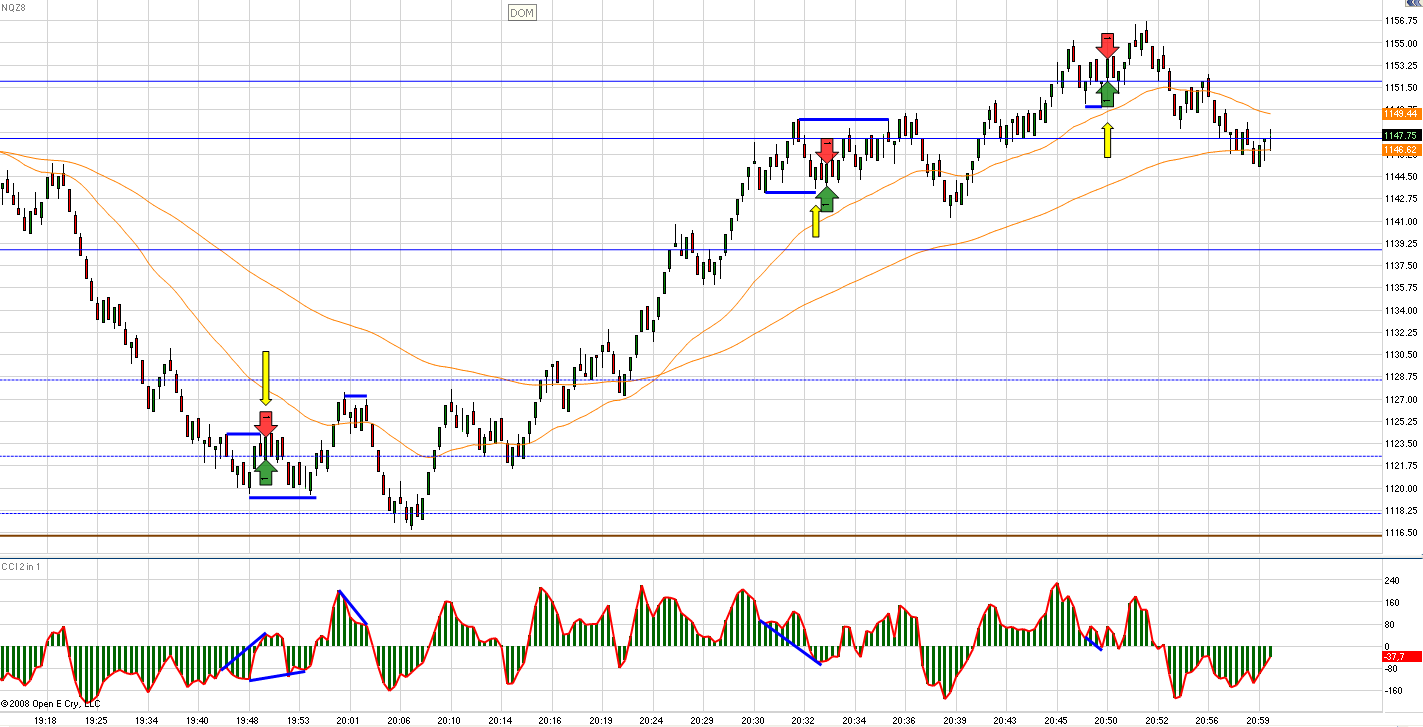Click the 1128.75 price axis label
This screenshot has height=727, width=1423.
1401,376
